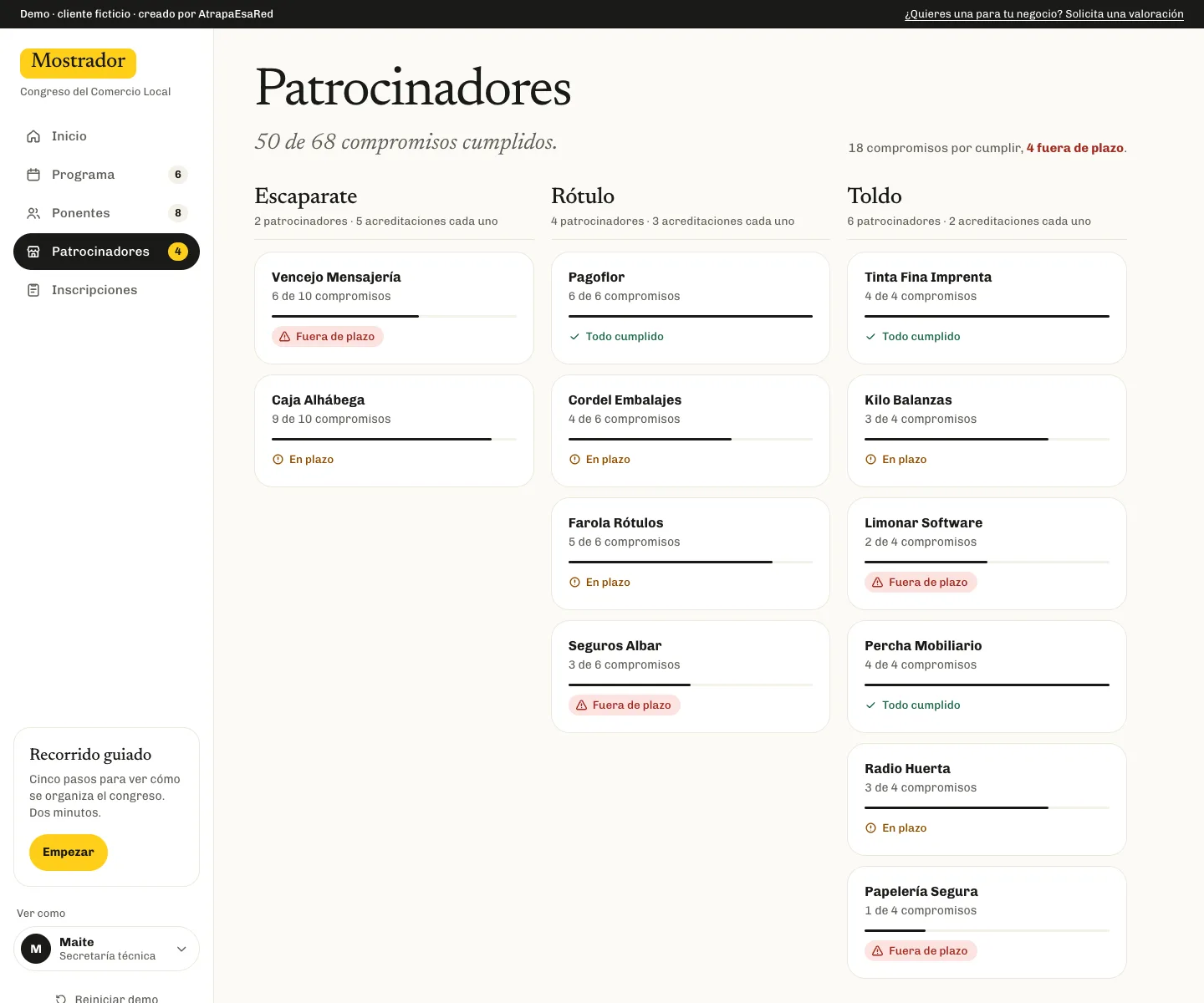Click the Inicio home icon
1204x1003 pixels.
pyautogui.click(x=33, y=136)
